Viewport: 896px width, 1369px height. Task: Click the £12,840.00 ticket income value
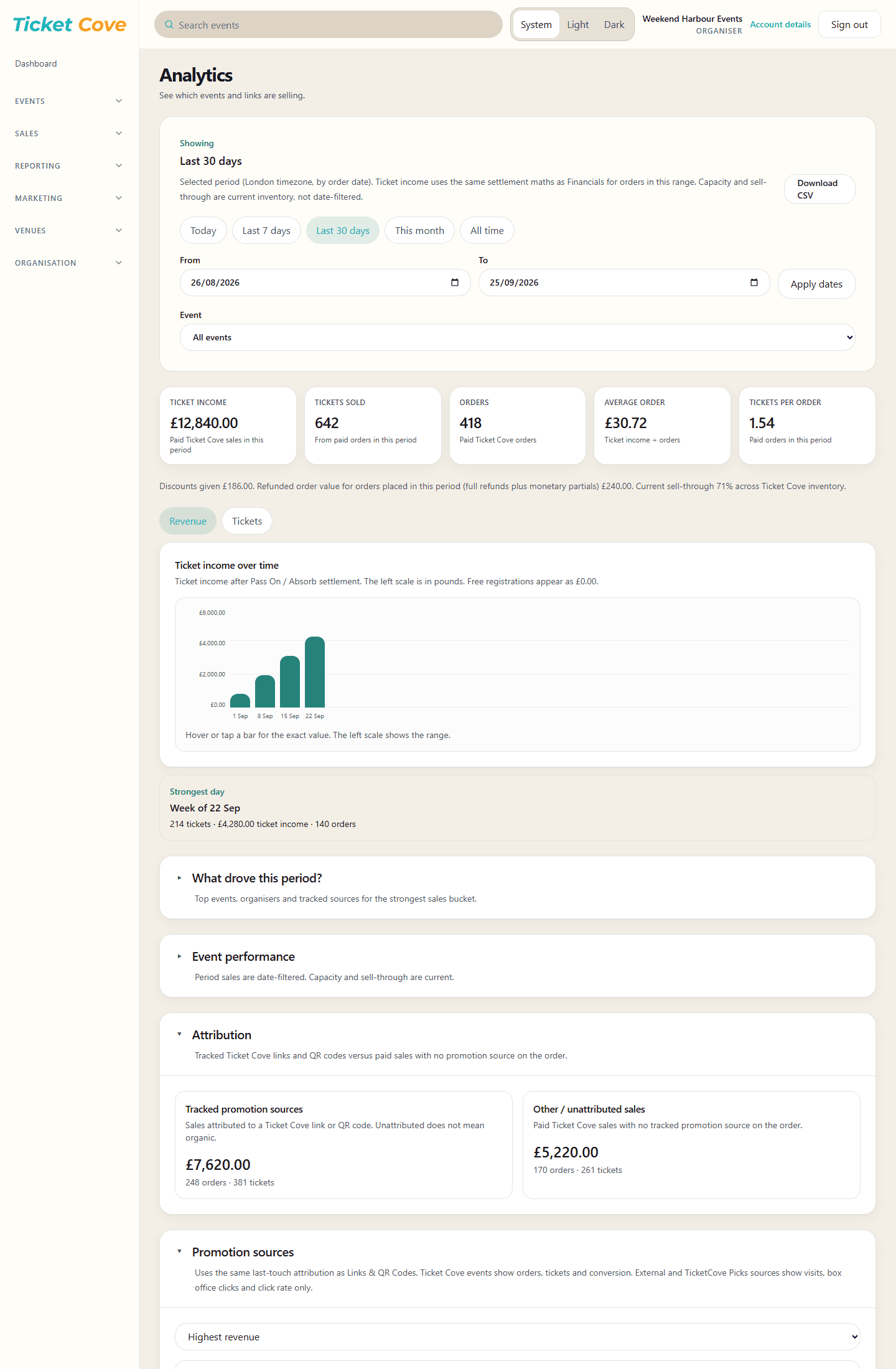pos(204,423)
